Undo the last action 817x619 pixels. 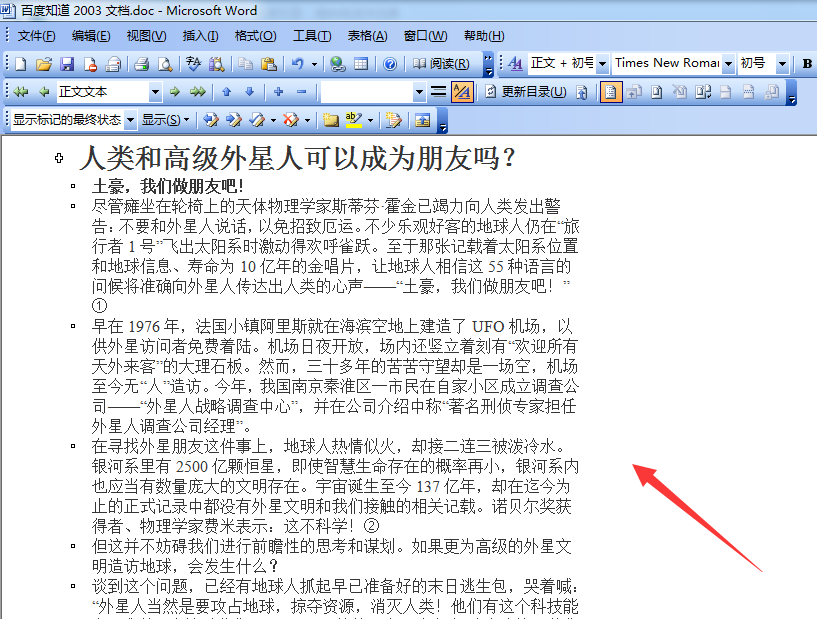coord(298,64)
